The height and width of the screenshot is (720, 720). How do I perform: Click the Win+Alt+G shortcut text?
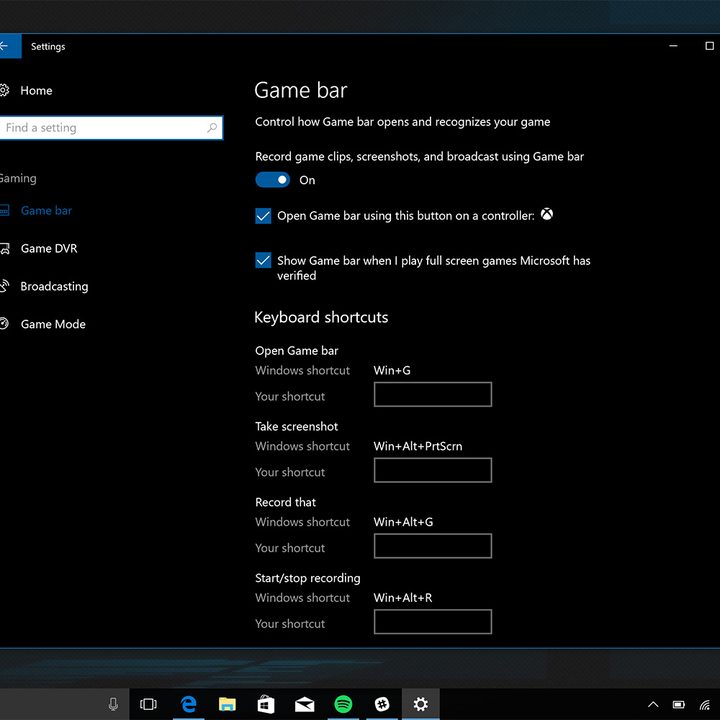(x=403, y=522)
